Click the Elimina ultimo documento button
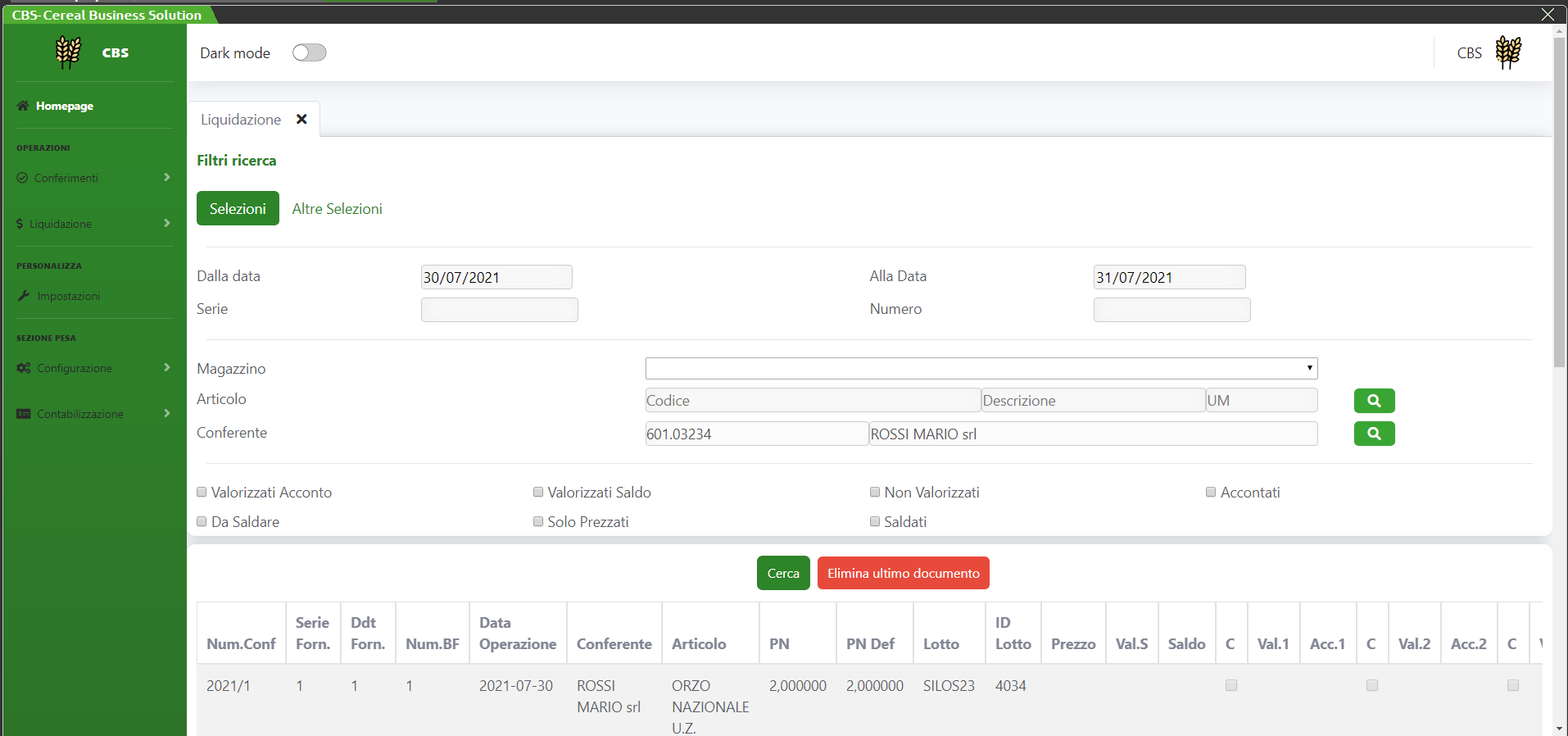 (903, 574)
